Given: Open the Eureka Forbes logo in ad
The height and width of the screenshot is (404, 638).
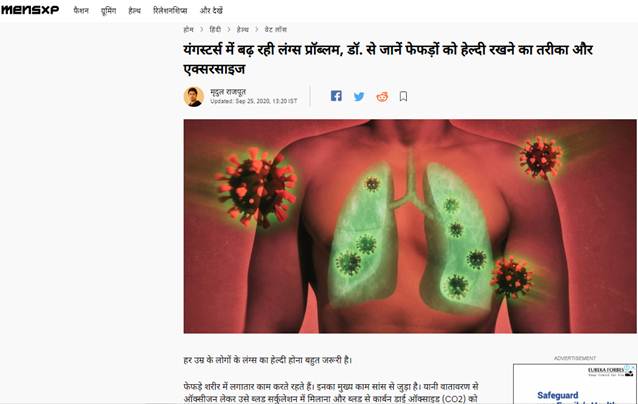Looking at the screenshot, I should (x=610, y=371).
